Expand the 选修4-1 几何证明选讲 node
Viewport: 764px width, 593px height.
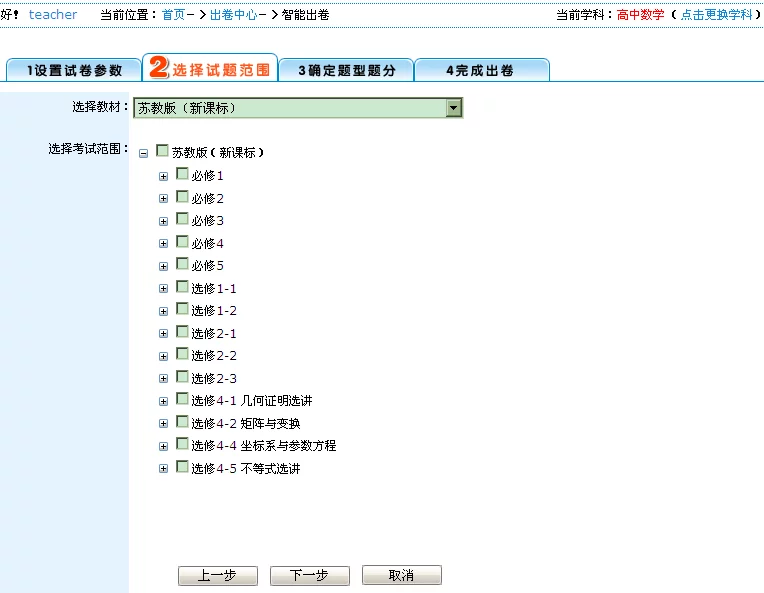(164, 401)
